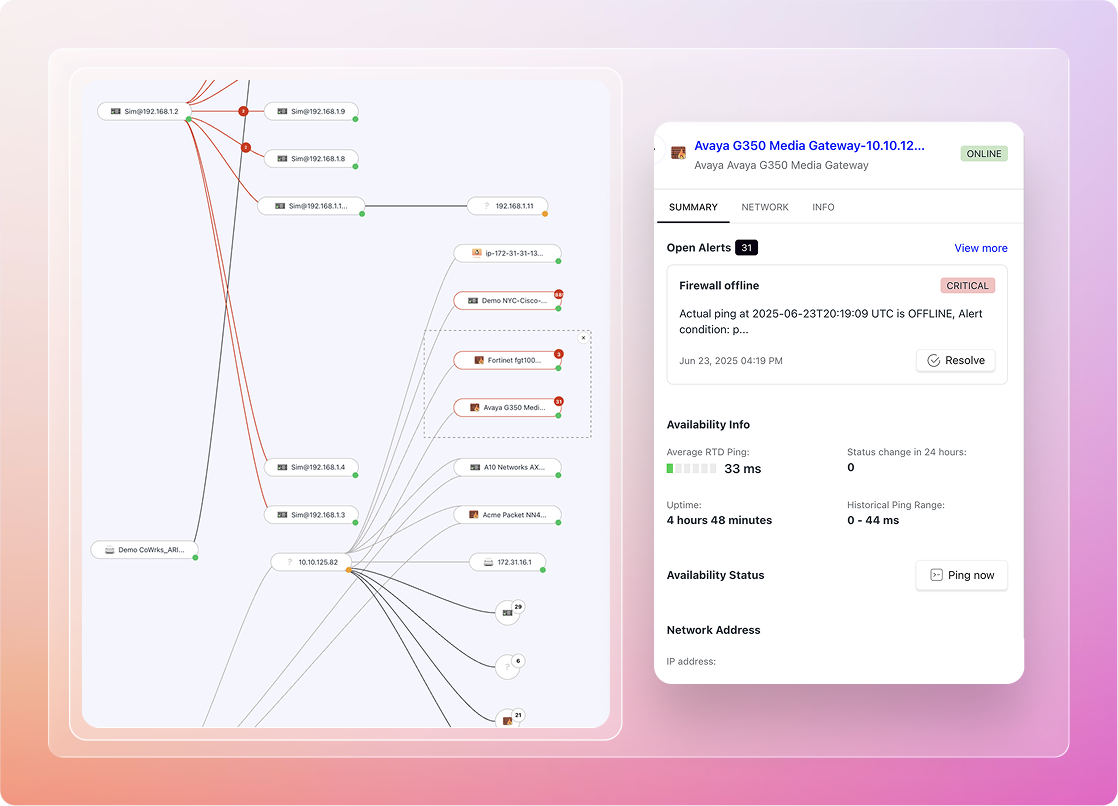Switch to the NETWORK tab

coord(765,207)
